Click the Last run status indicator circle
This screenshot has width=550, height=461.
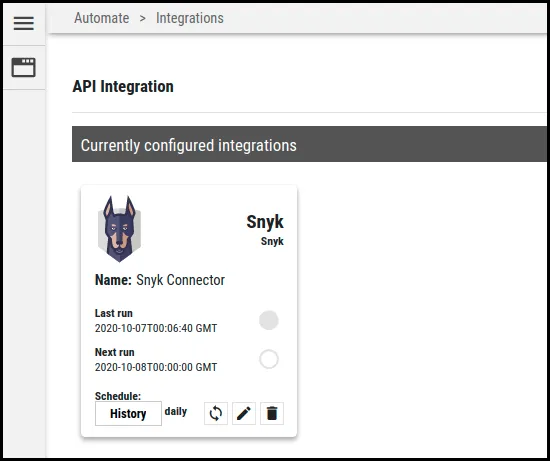point(269,320)
